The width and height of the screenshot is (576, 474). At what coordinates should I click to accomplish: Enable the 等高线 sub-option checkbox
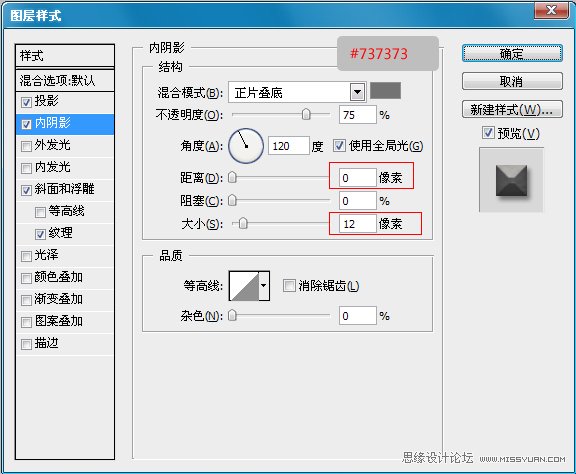click(x=40, y=212)
